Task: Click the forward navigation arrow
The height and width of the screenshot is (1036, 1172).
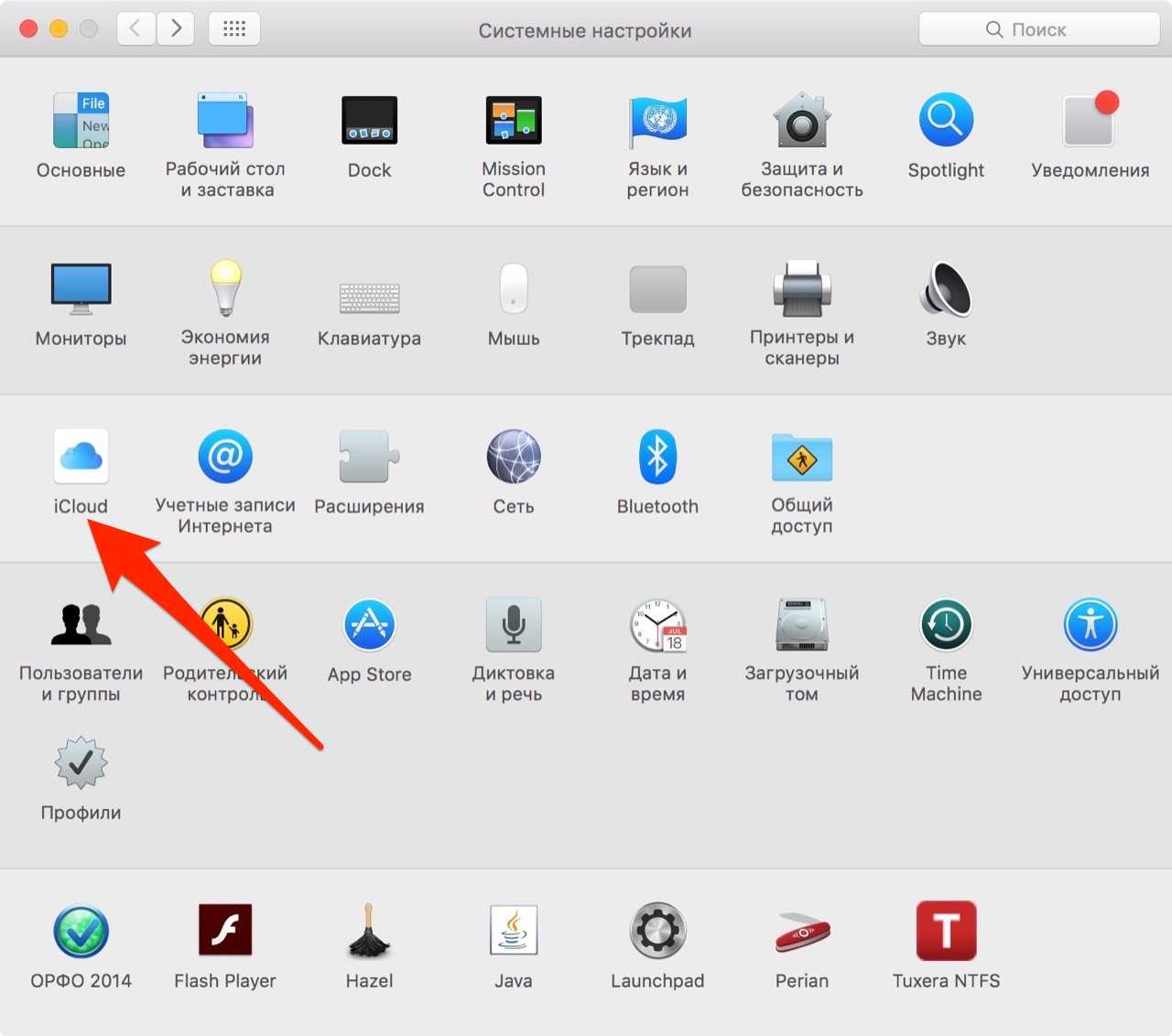Action: pos(176,29)
